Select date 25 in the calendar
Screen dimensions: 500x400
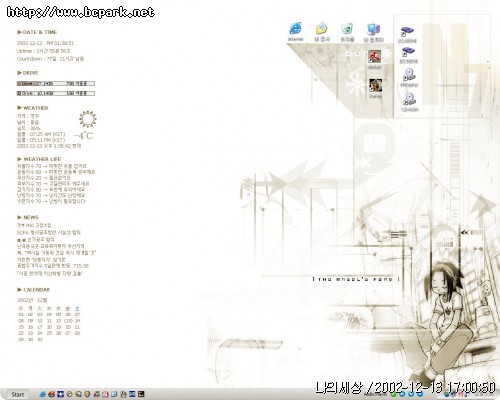[49, 333]
